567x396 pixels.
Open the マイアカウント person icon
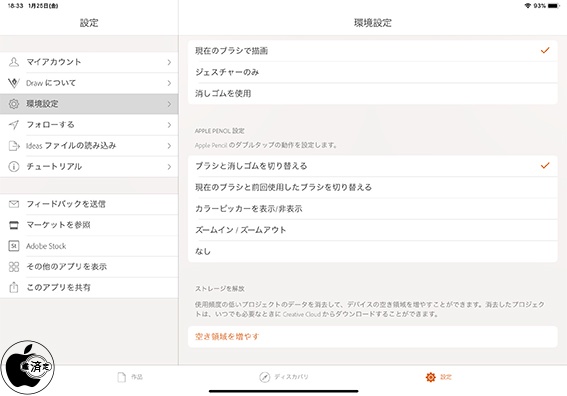(14, 62)
